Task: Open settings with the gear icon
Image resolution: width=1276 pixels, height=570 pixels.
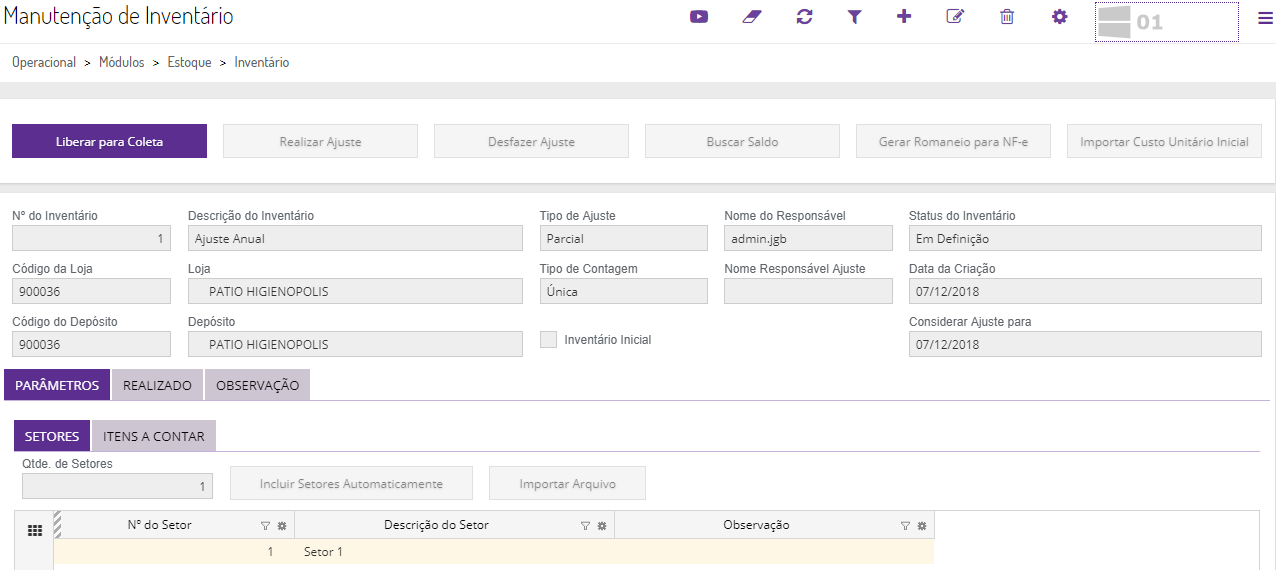Action: 1060,17
